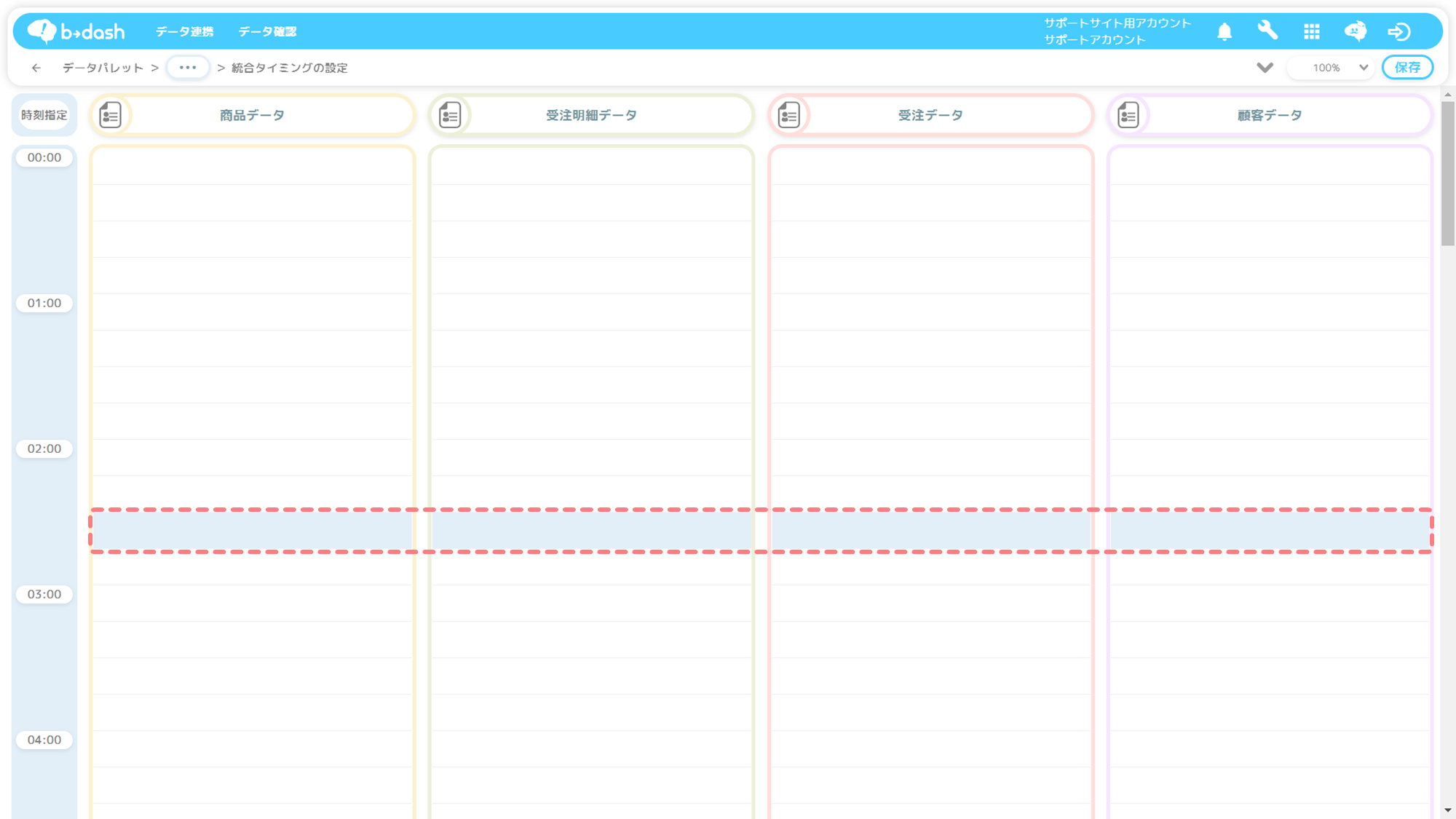
Task: Click the データパレット breadcrumb
Action: point(103,68)
